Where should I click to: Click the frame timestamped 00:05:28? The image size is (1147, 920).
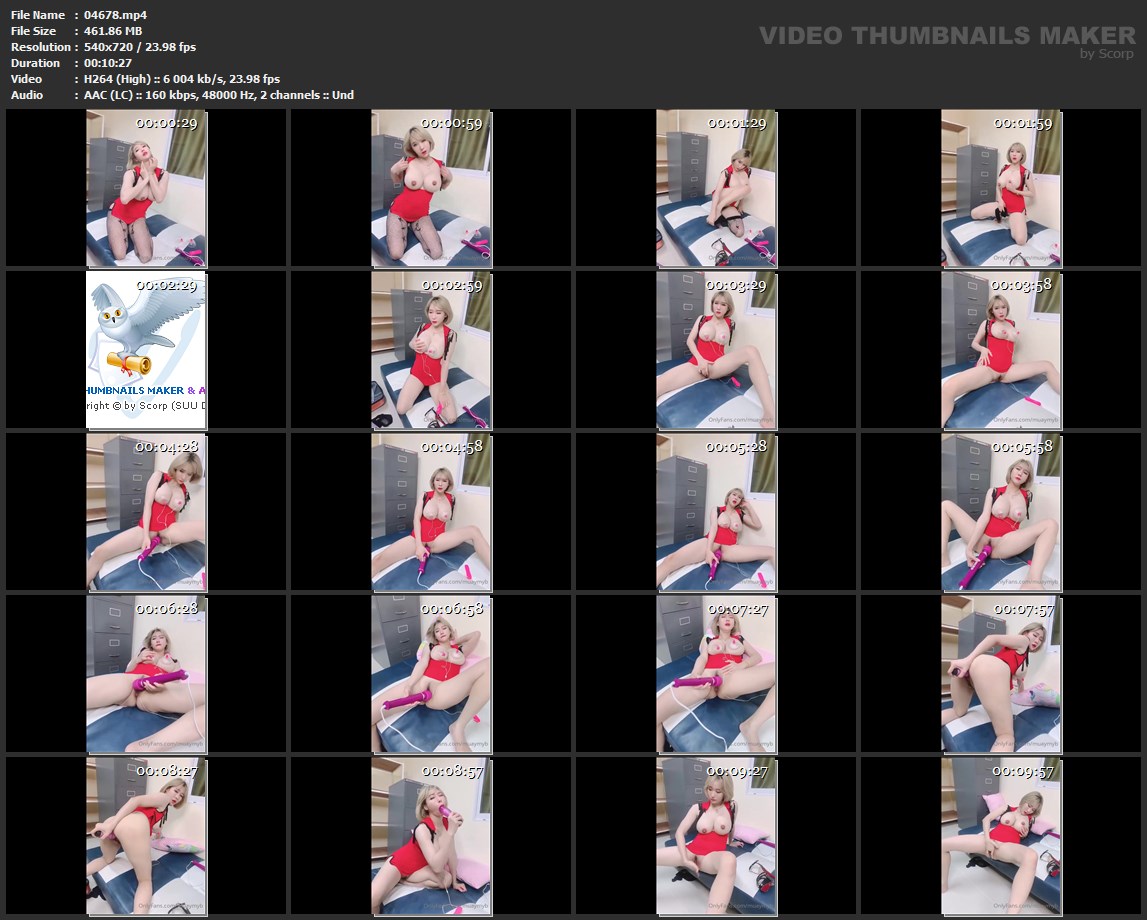coord(716,511)
